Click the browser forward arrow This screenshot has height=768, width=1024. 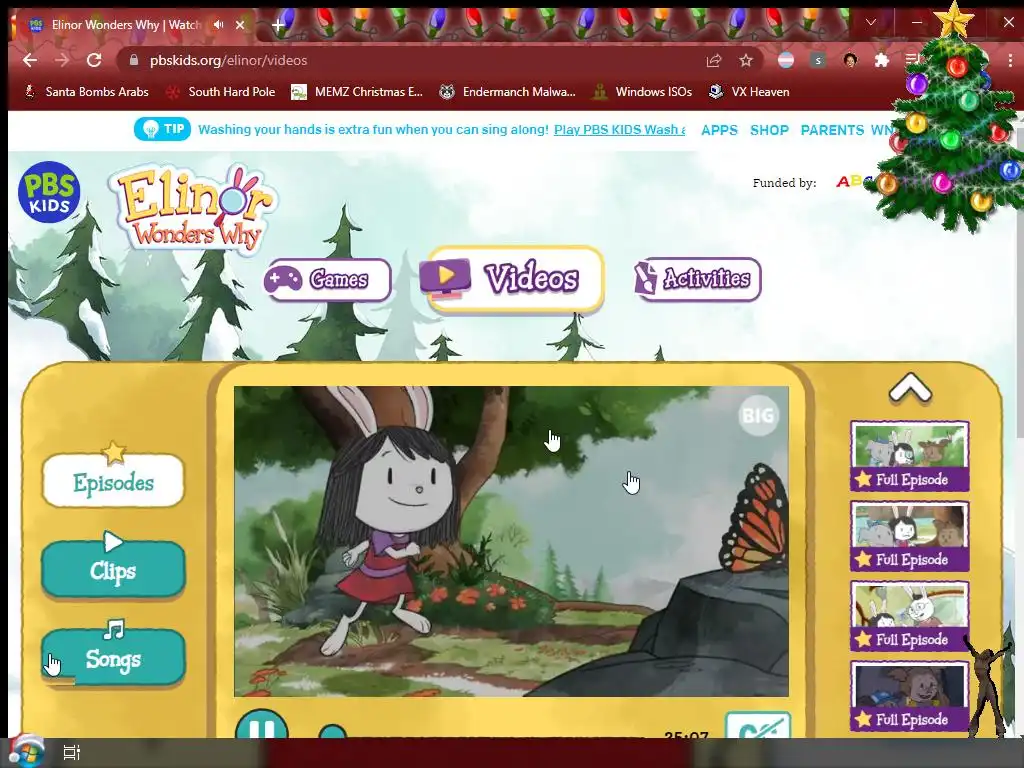(62, 60)
